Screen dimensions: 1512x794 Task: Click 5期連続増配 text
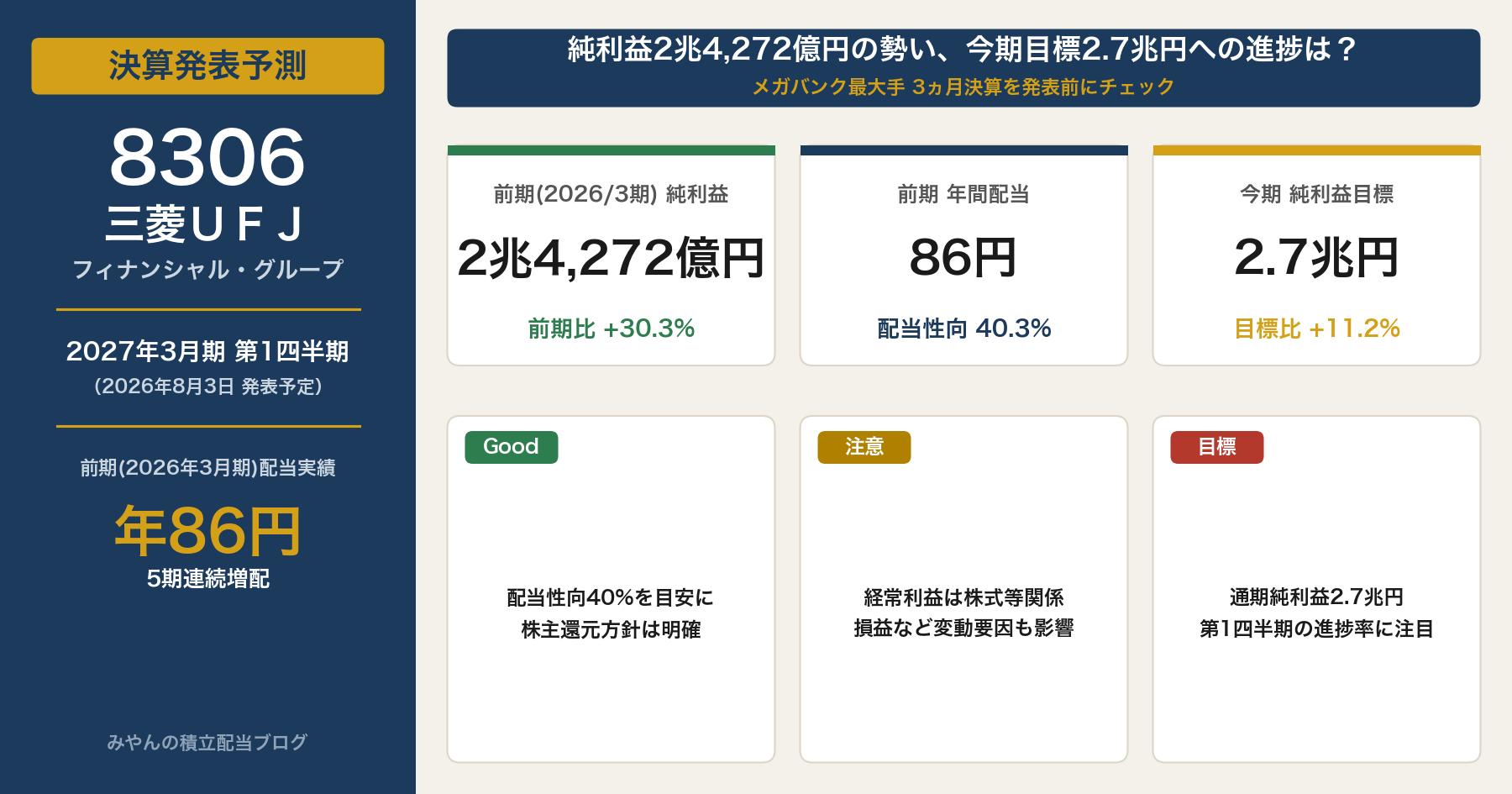207,579
